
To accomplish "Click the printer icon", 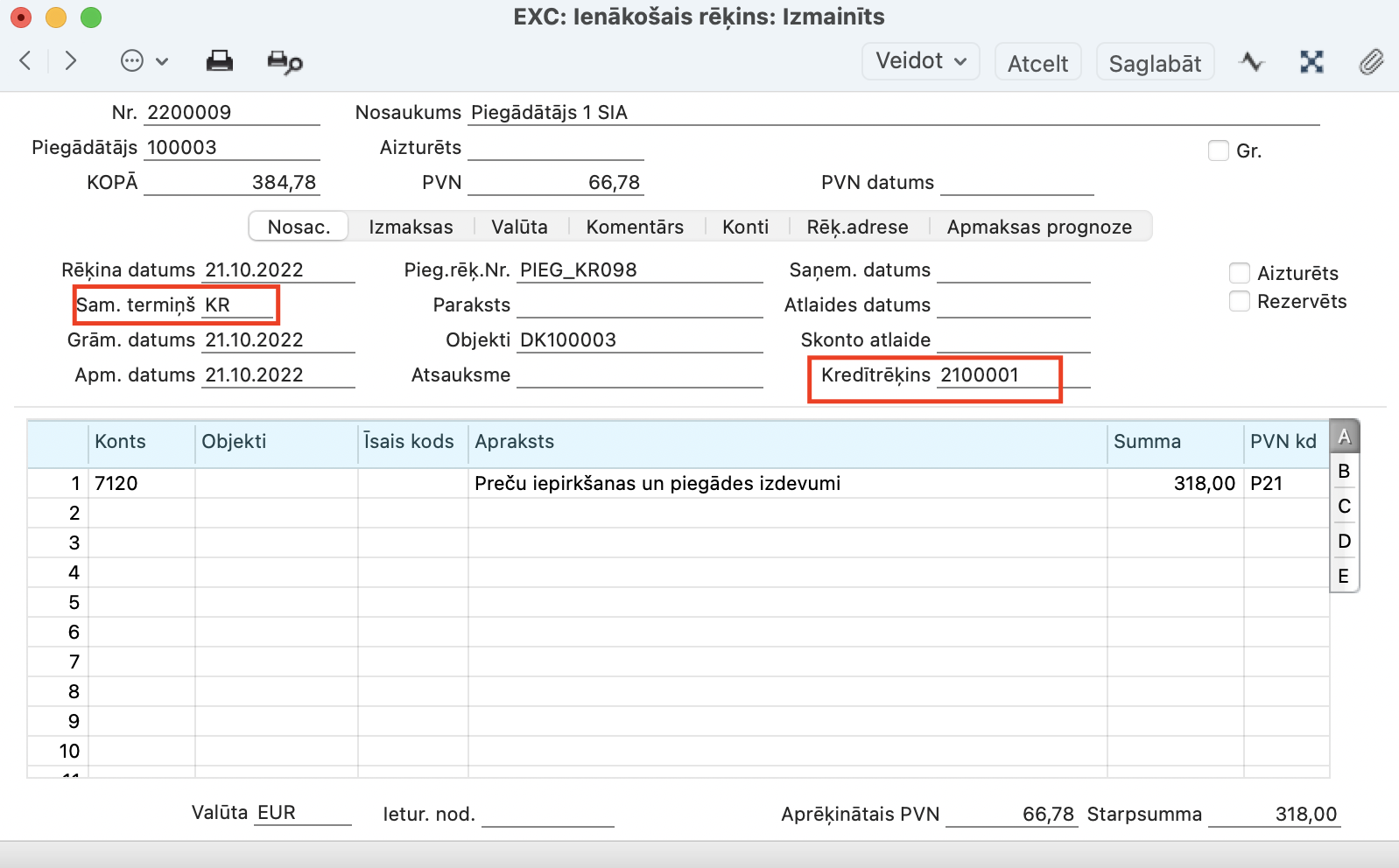I will click(x=219, y=61).
